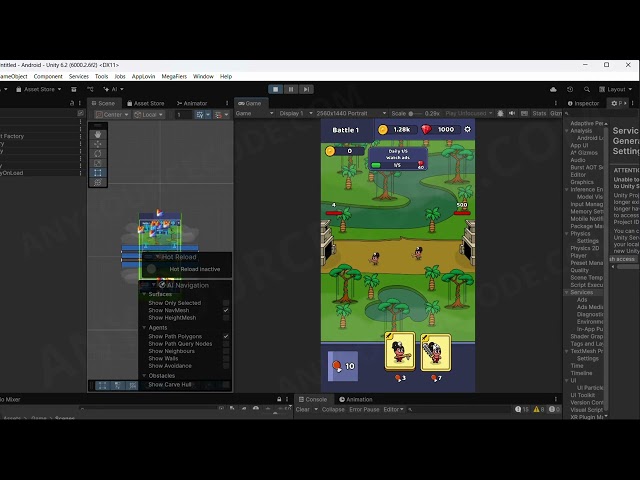This screenshot has height=480, width=640.
Task: Open the MegaFiers menu
Action: [x=174, y=76]
